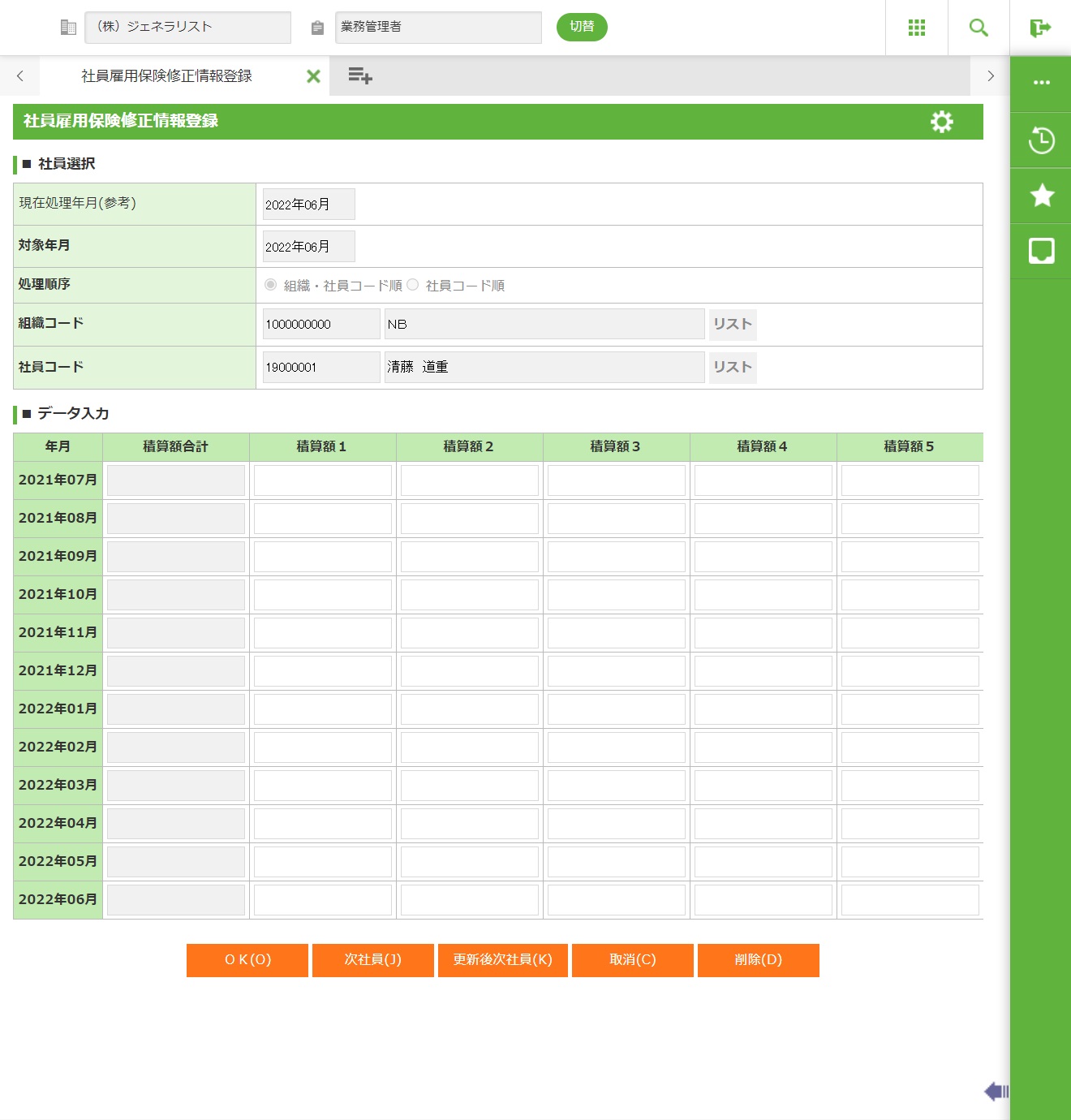This screenshot has width=1071, height=1120.
Task: Collapse sidebar with bottom-right arrow icon
Action: (996, 1092)
